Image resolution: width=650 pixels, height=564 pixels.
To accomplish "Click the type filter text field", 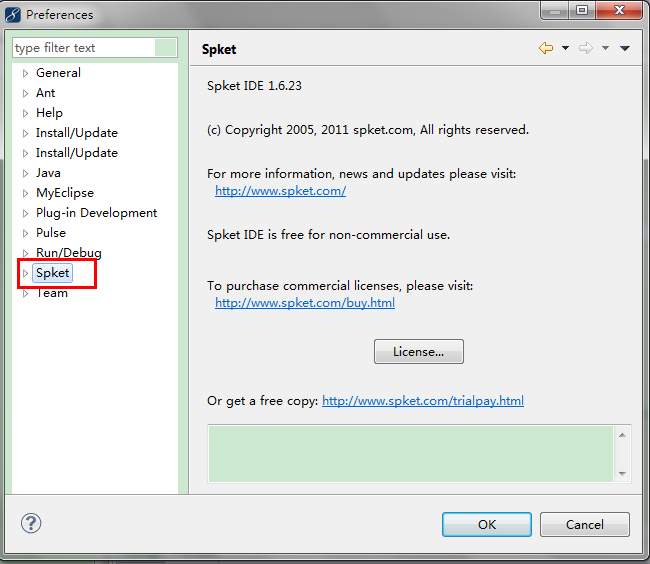I will 95,48.
